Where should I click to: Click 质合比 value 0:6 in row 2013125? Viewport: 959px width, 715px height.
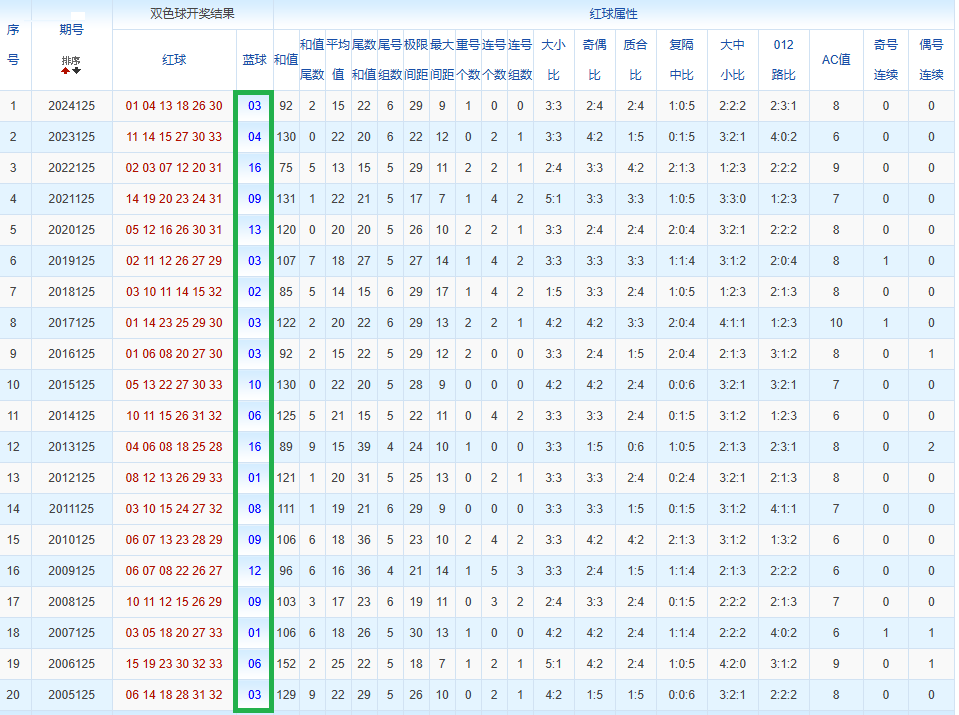[635, 446]
